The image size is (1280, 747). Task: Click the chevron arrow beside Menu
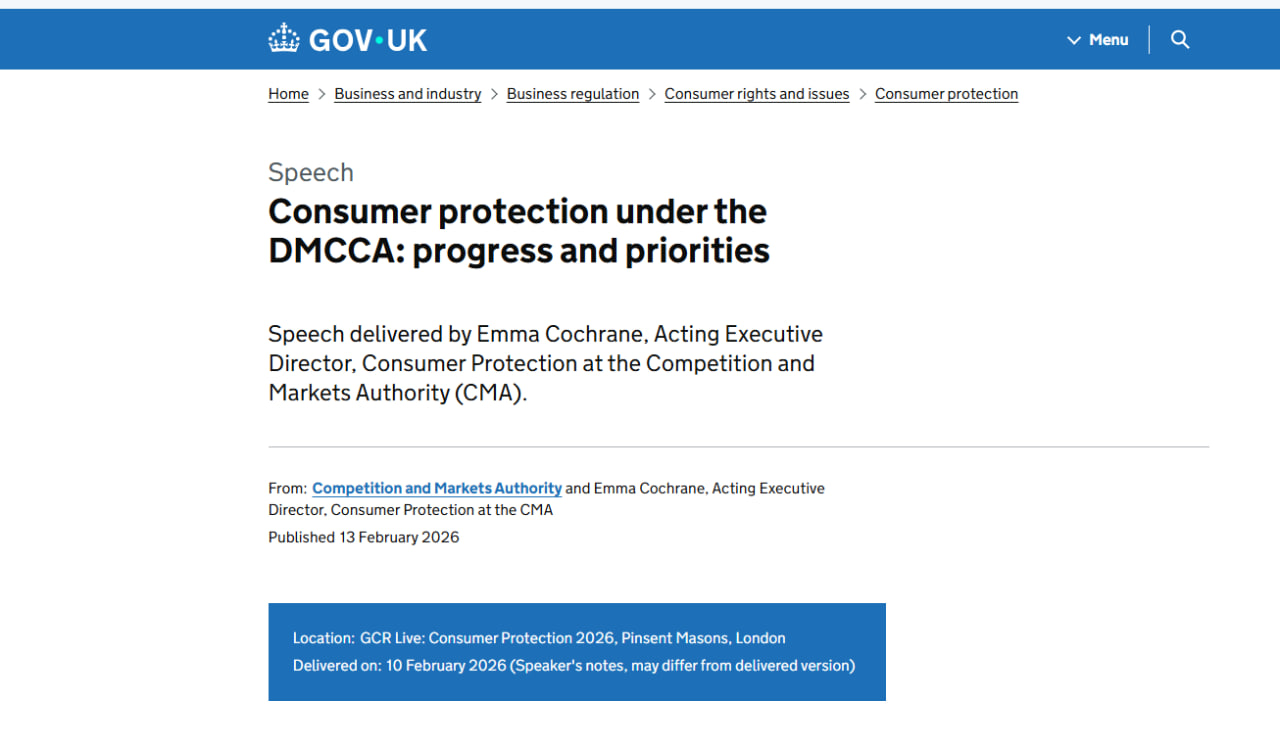[1074, 40]
